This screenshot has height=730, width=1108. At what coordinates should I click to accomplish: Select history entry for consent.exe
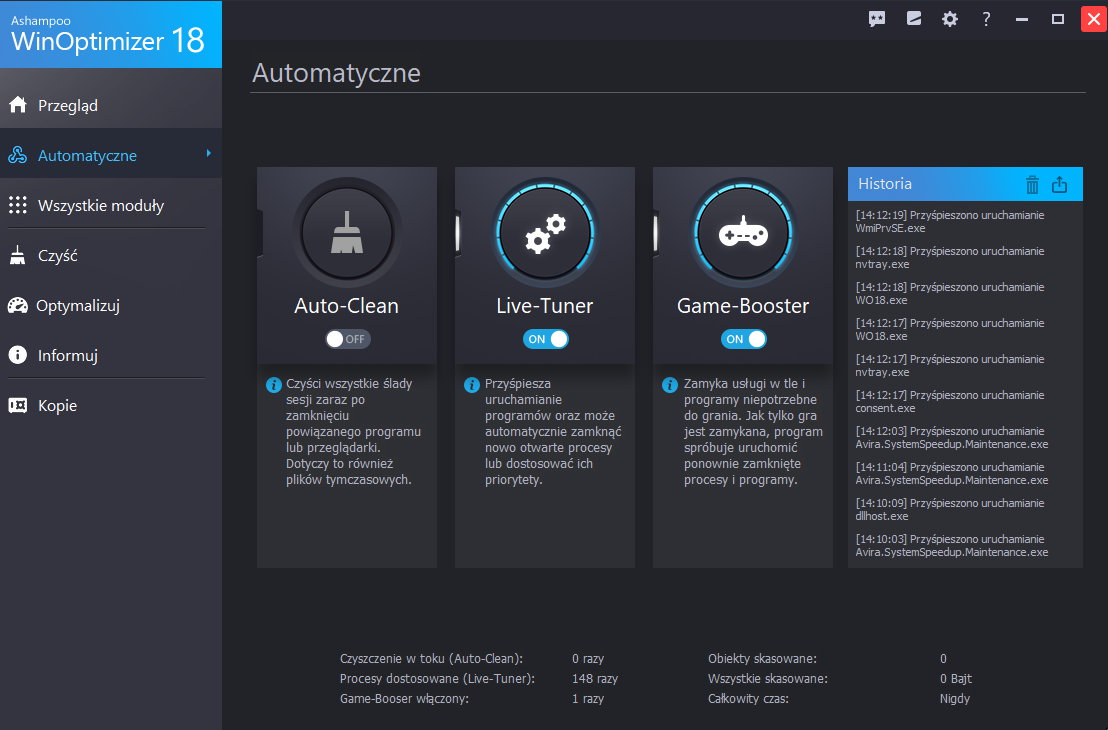[x=950, y=401]
